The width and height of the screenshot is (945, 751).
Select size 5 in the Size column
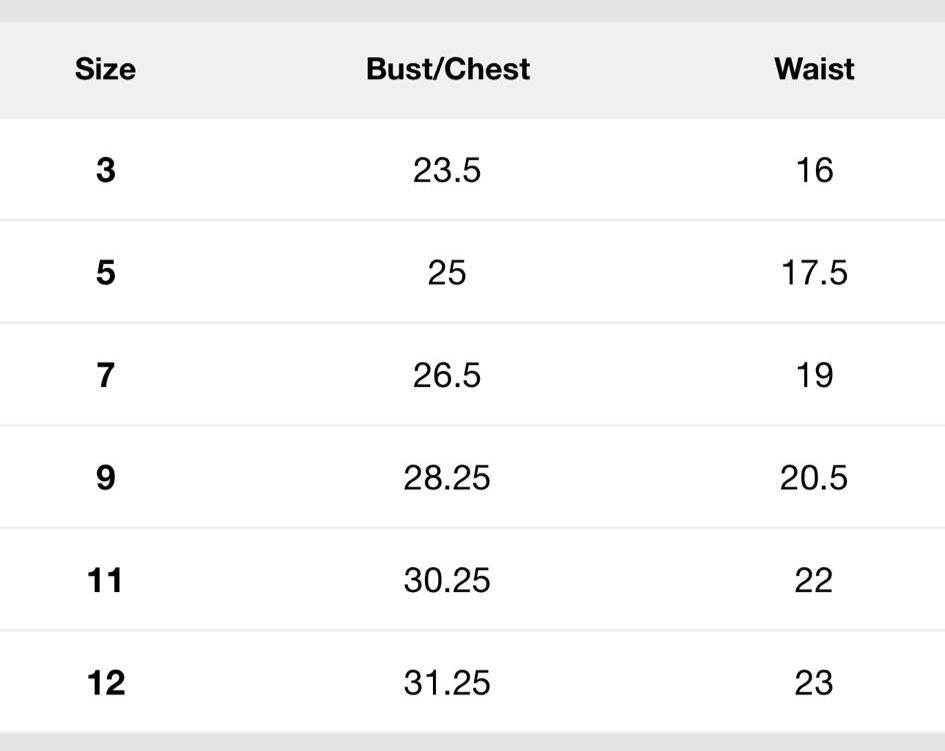[106, 272]
